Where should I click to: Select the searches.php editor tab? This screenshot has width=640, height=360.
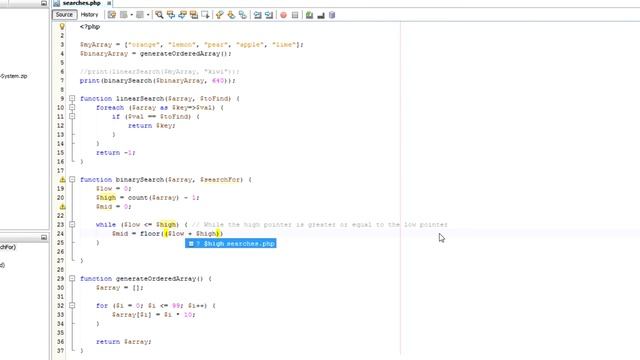pos(81,3)
